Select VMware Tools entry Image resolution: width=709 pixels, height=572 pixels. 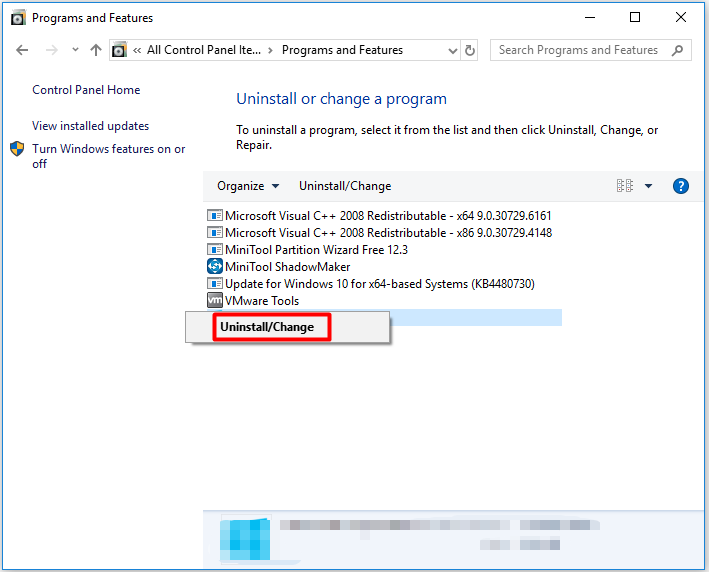253,301
